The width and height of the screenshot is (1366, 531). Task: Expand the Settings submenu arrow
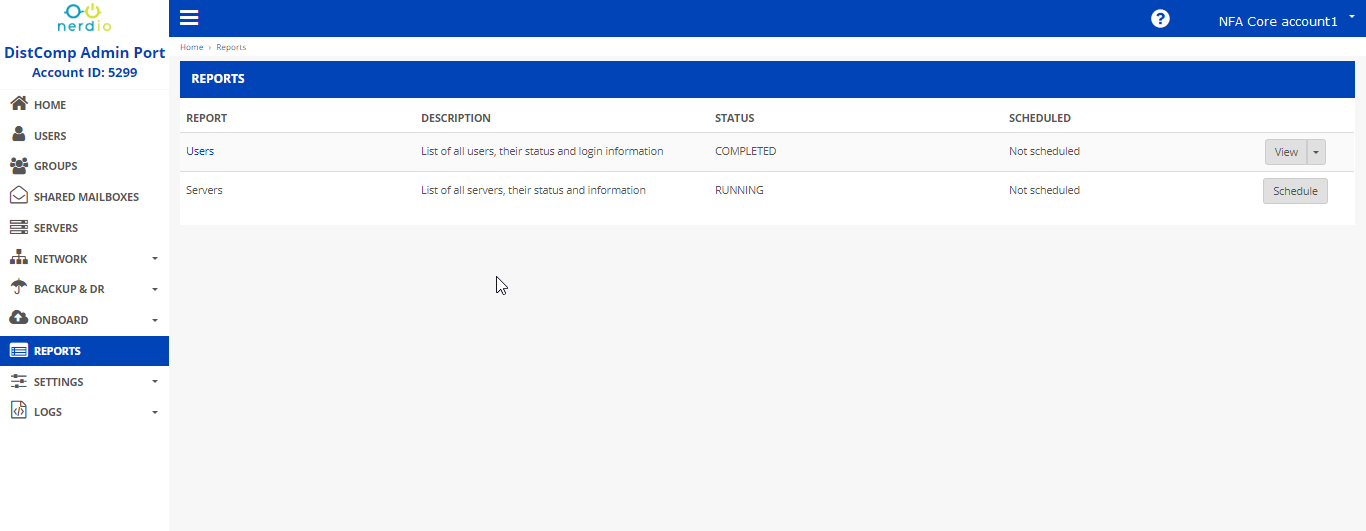coord(155,382)
